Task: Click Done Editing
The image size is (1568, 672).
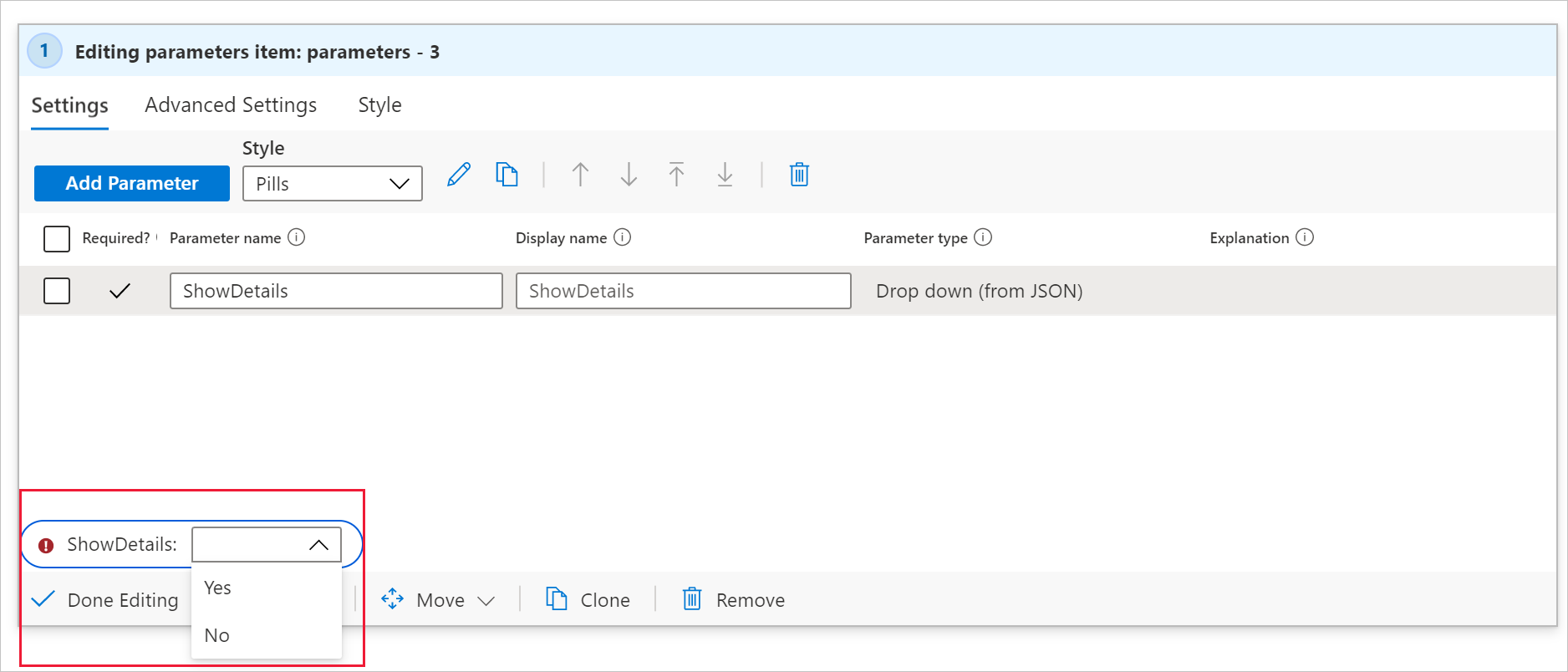Action: (105, 600)
